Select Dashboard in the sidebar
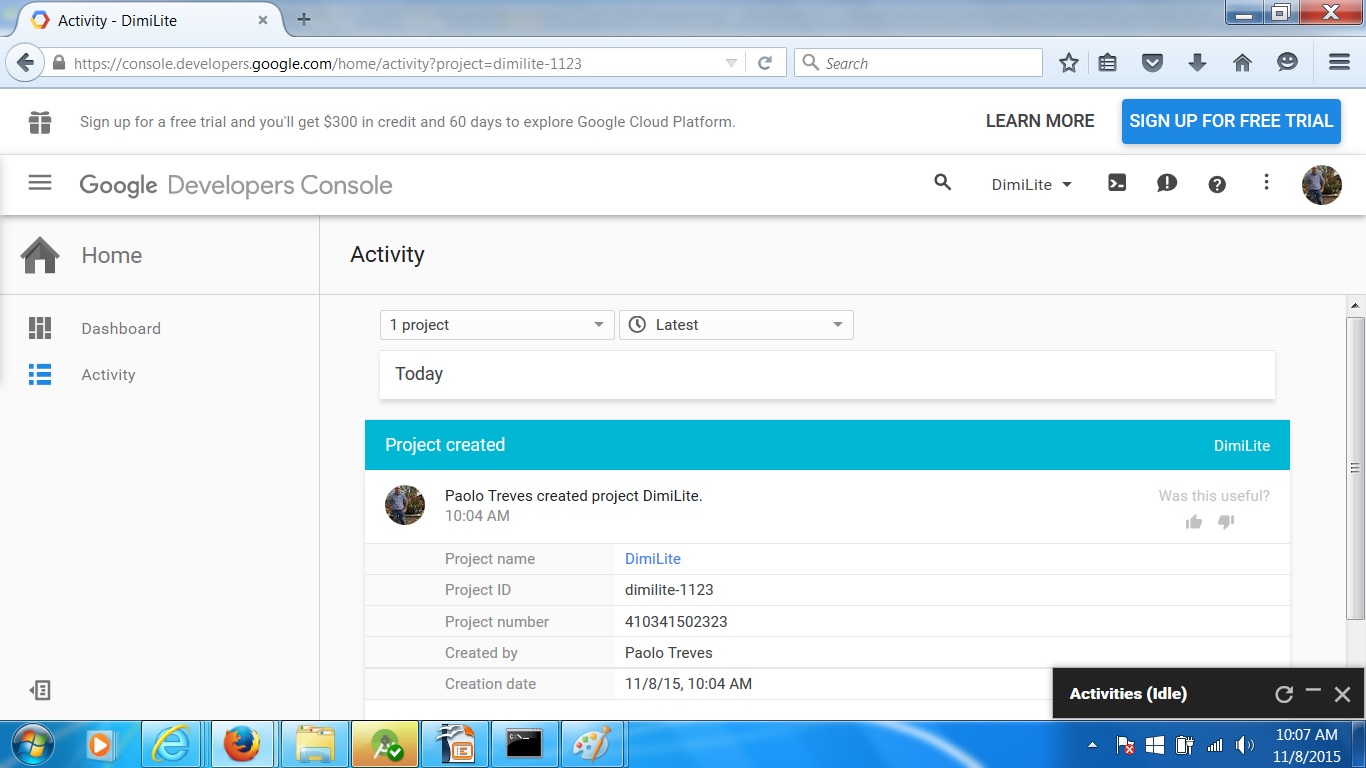1366x768 pixels. pyautogui.click(x=121, y=328)
